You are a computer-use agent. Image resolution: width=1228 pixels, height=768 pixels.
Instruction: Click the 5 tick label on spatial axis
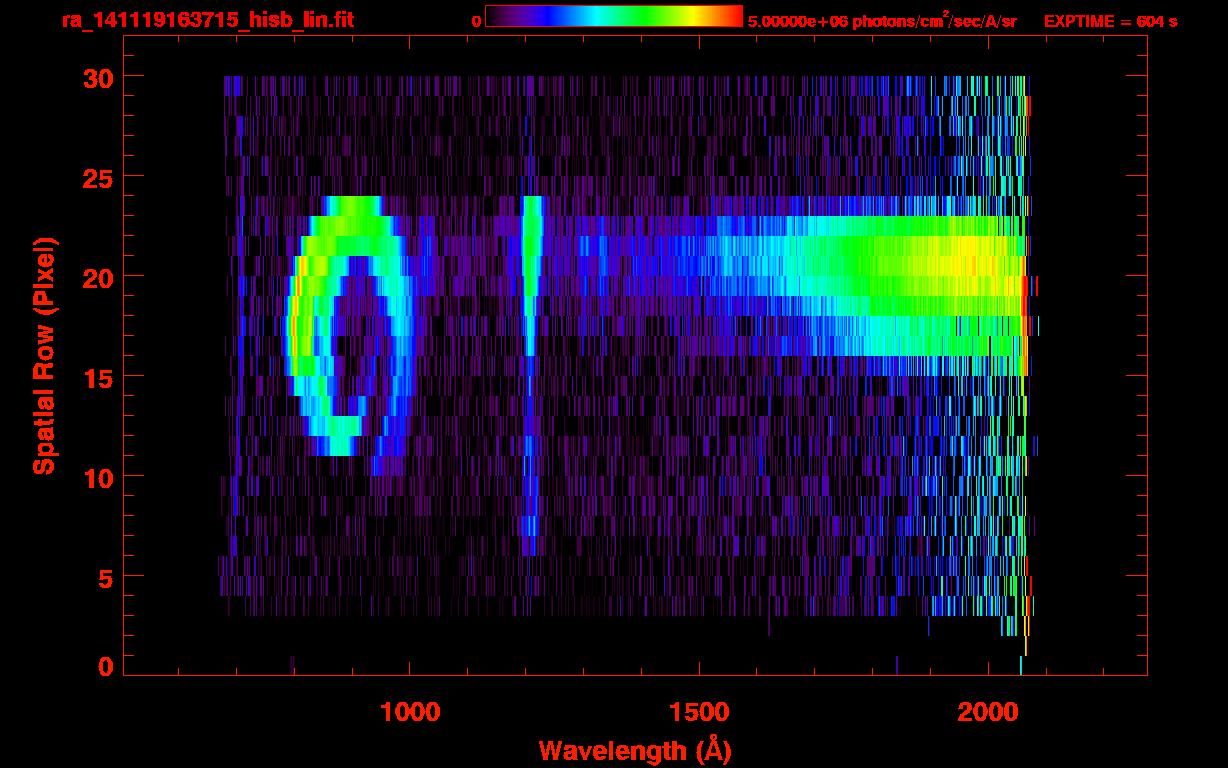click(105, 577)
